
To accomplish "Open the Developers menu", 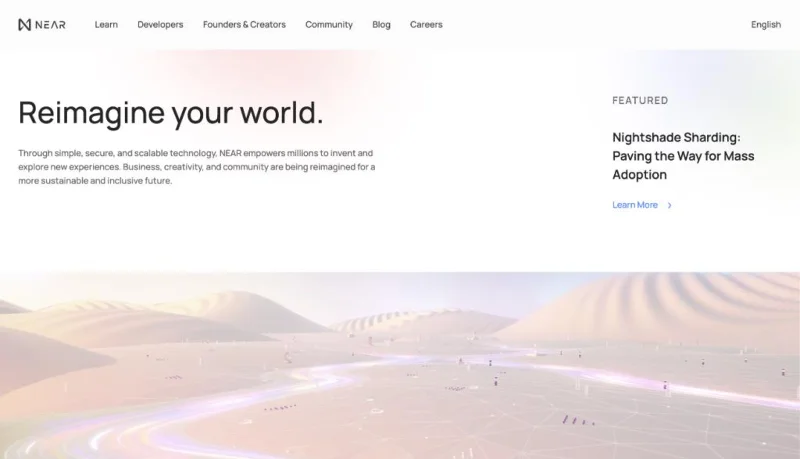I will (x=160, y=24).
